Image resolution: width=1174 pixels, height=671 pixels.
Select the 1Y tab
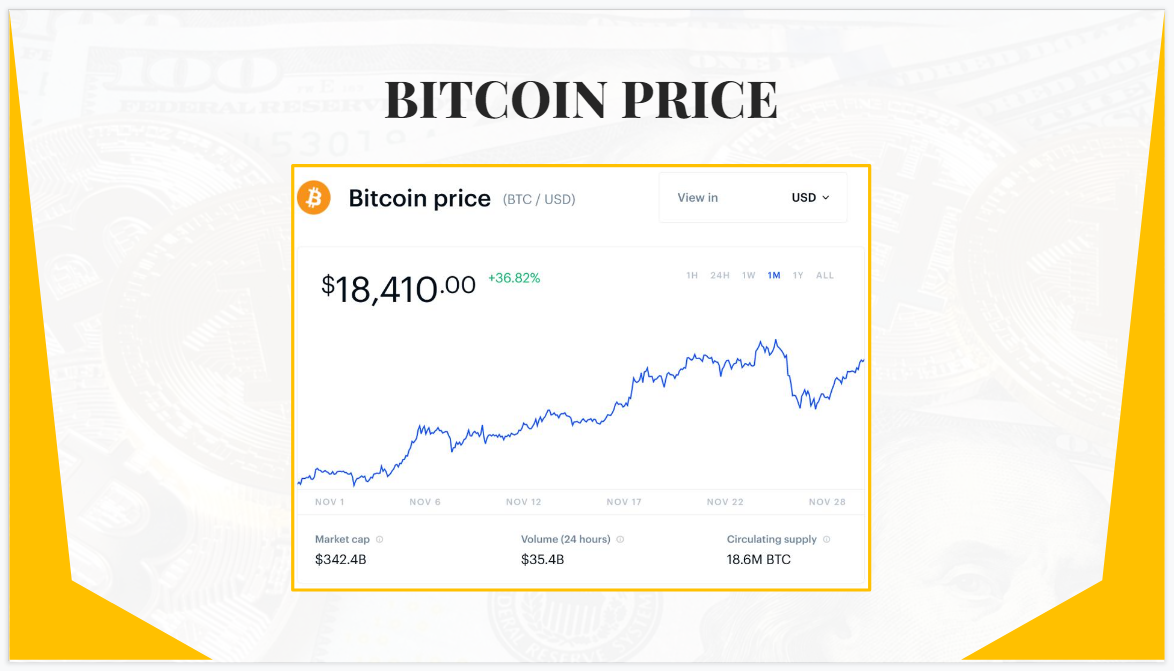pos(797,275)
